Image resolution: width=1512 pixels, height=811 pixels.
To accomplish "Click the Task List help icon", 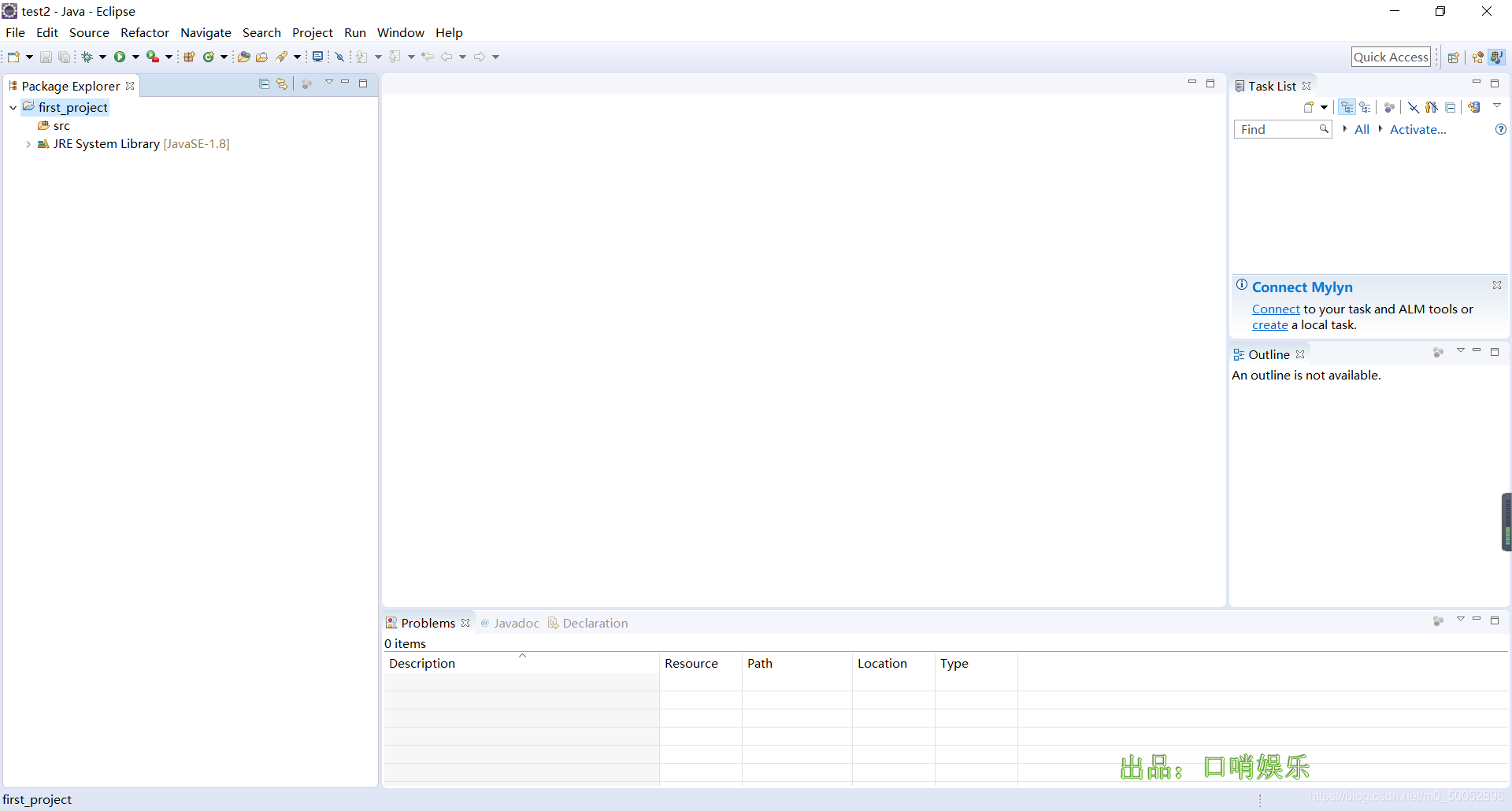I will coord(1501,129).
